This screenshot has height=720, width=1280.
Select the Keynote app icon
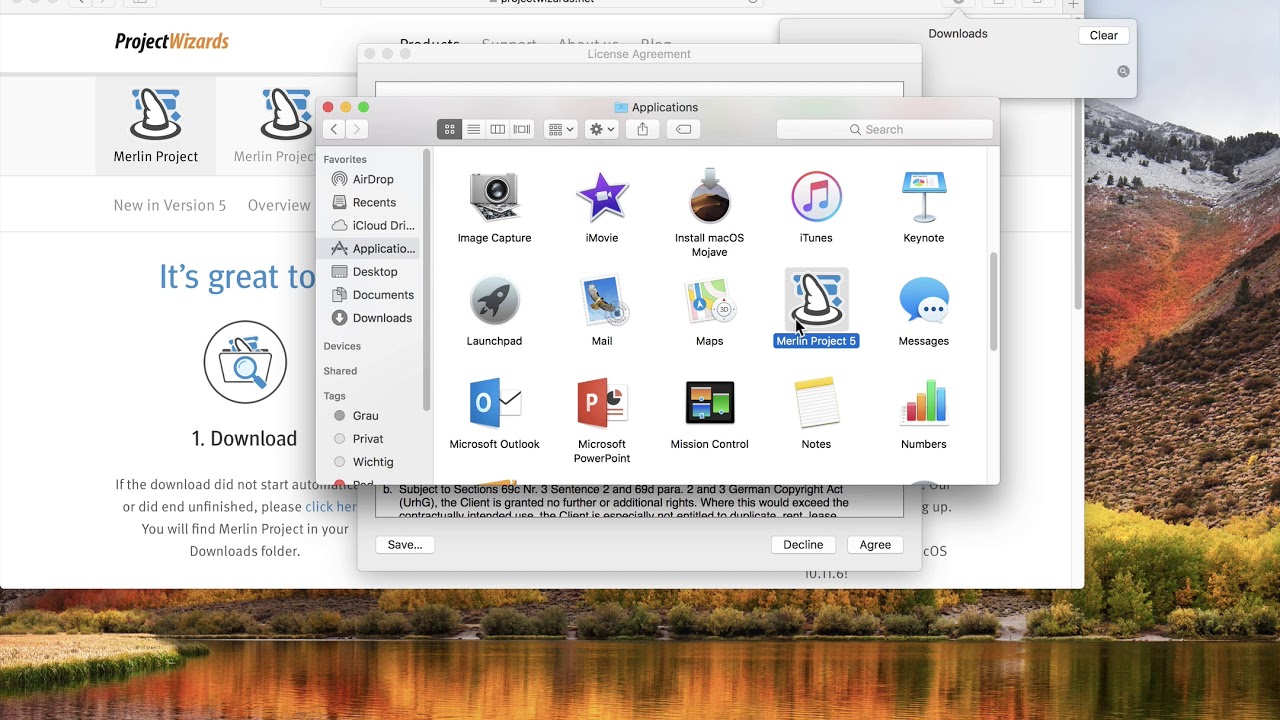coord(923,197)
